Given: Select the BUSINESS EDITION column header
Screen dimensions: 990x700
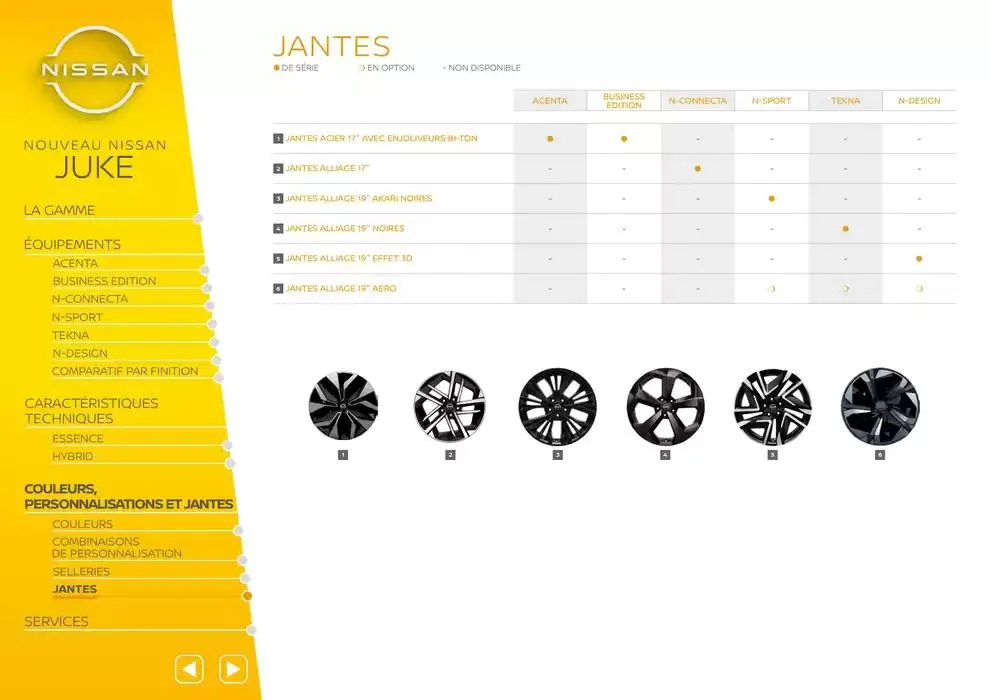Looking at the screenshot, I should (x=622, y=99).
